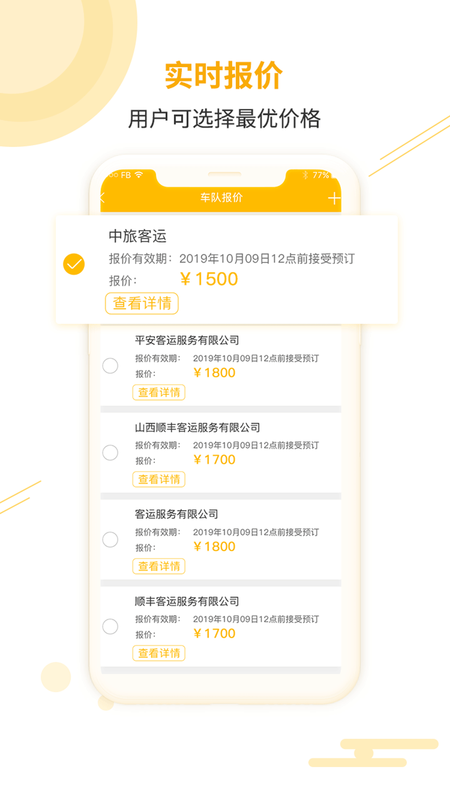Tap the 77% battery indicator
This screenshot has width=450, height=800.
[x=321, y=175]
